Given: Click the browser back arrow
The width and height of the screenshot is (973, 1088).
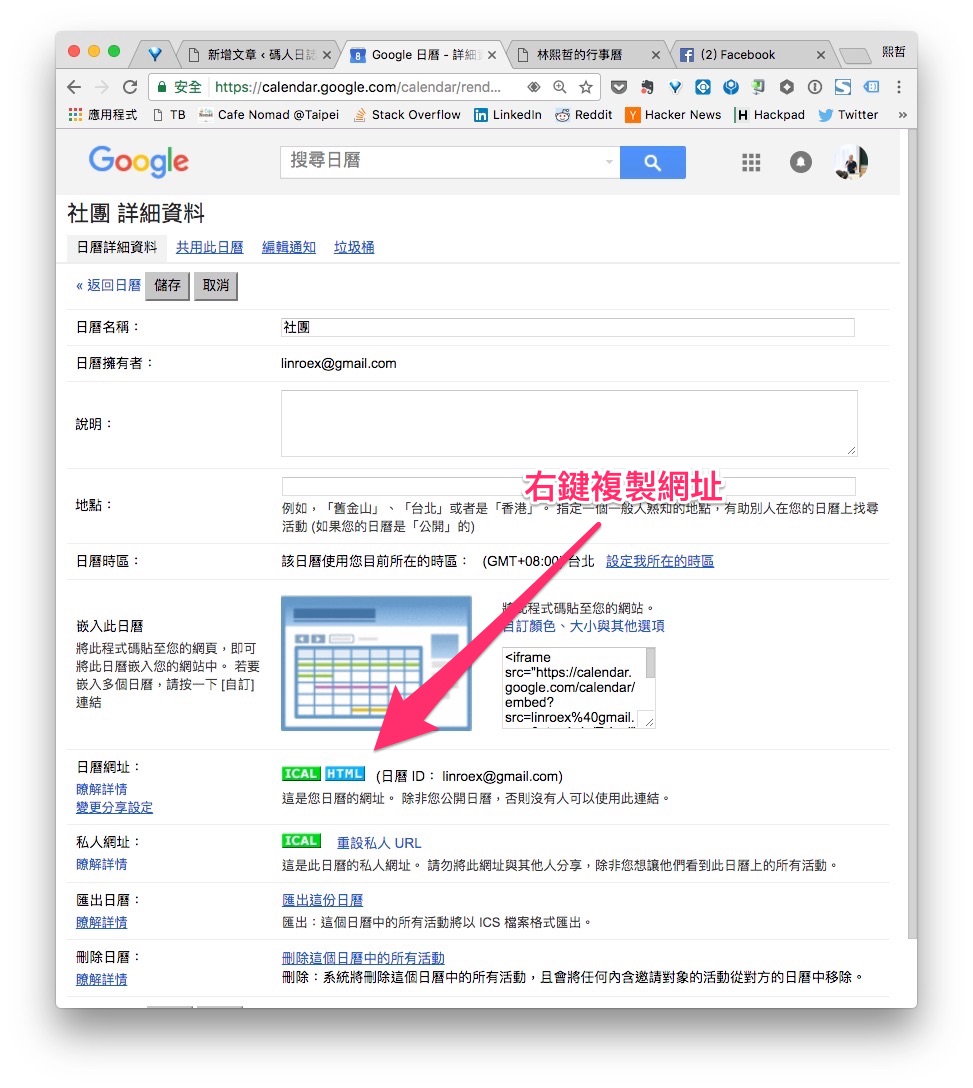Looking at the screenshot, I should click(x=74, y=87).
